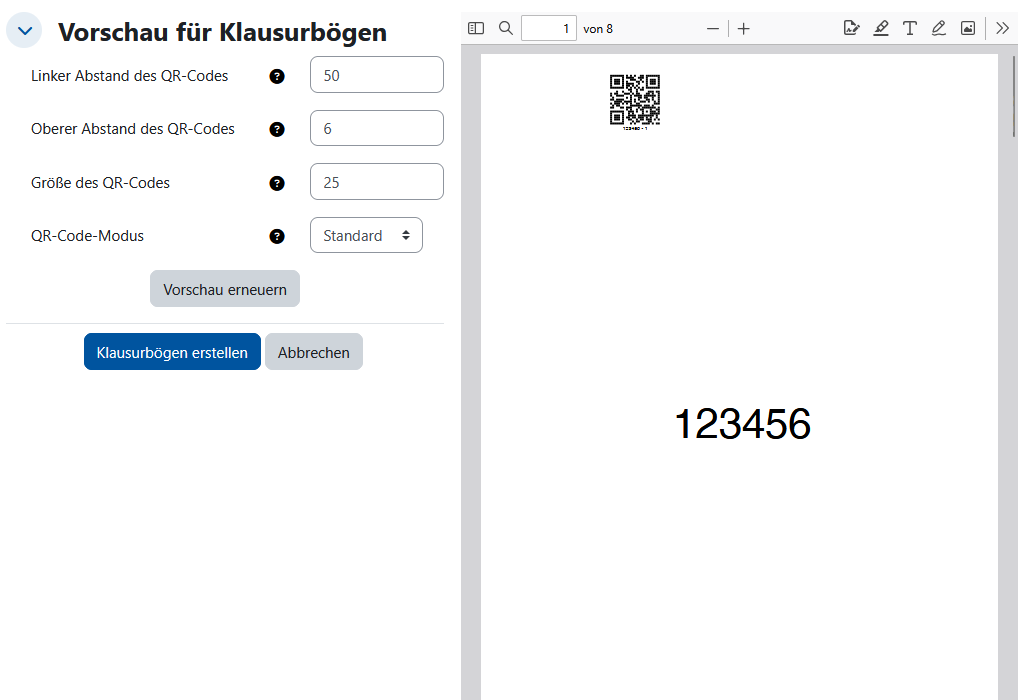This screenshot has height=700, width=1018.
Task: Click the page number input field
Action: pos(549,28)
